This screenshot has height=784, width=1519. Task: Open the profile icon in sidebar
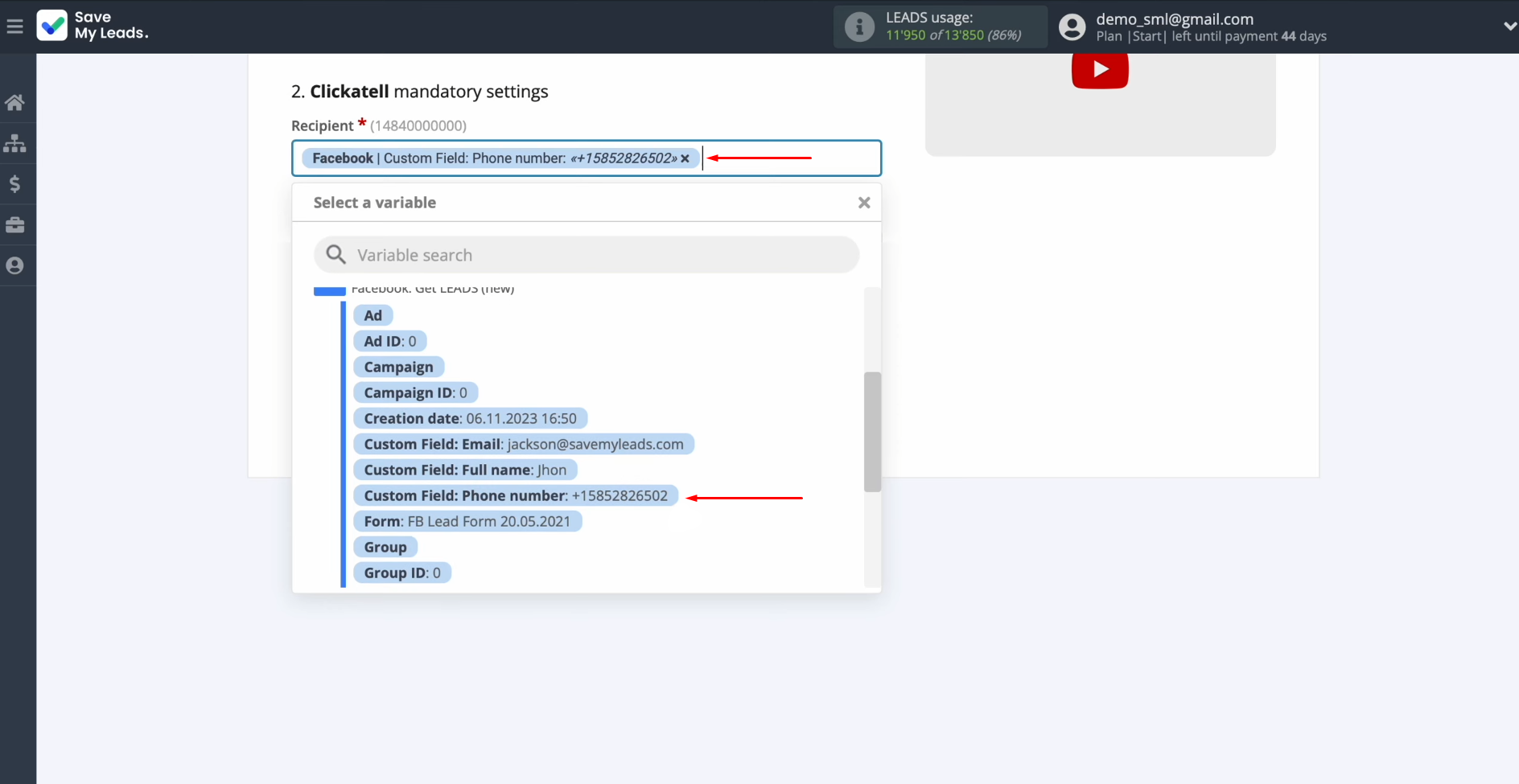pyautogui.click(x=14, y=265)
